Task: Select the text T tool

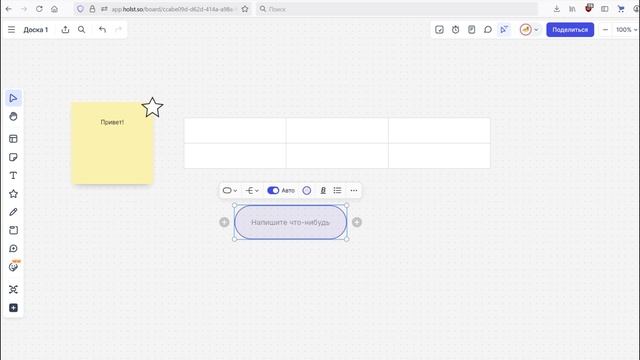Action: [x=13, y=176]
